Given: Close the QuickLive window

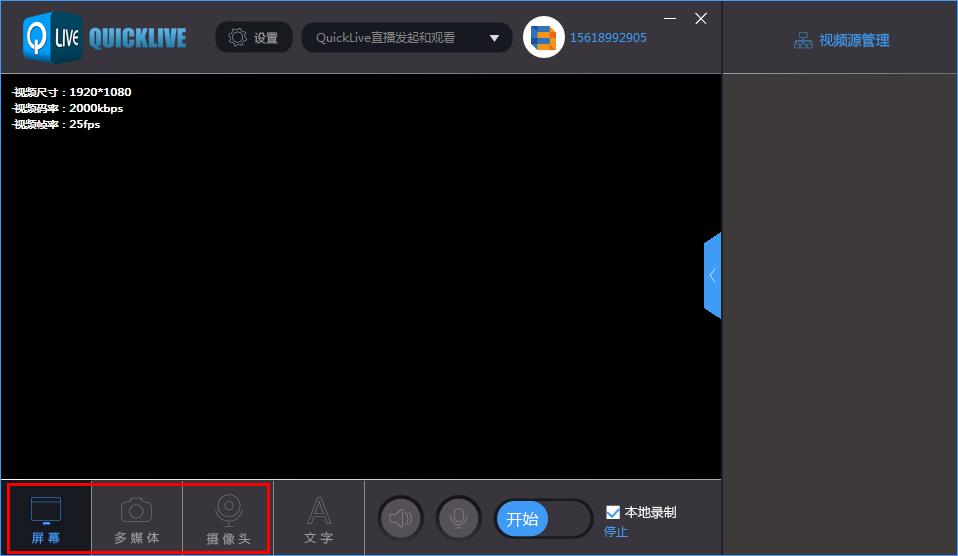Looking at the screenshot, I should tap(701, 18).
